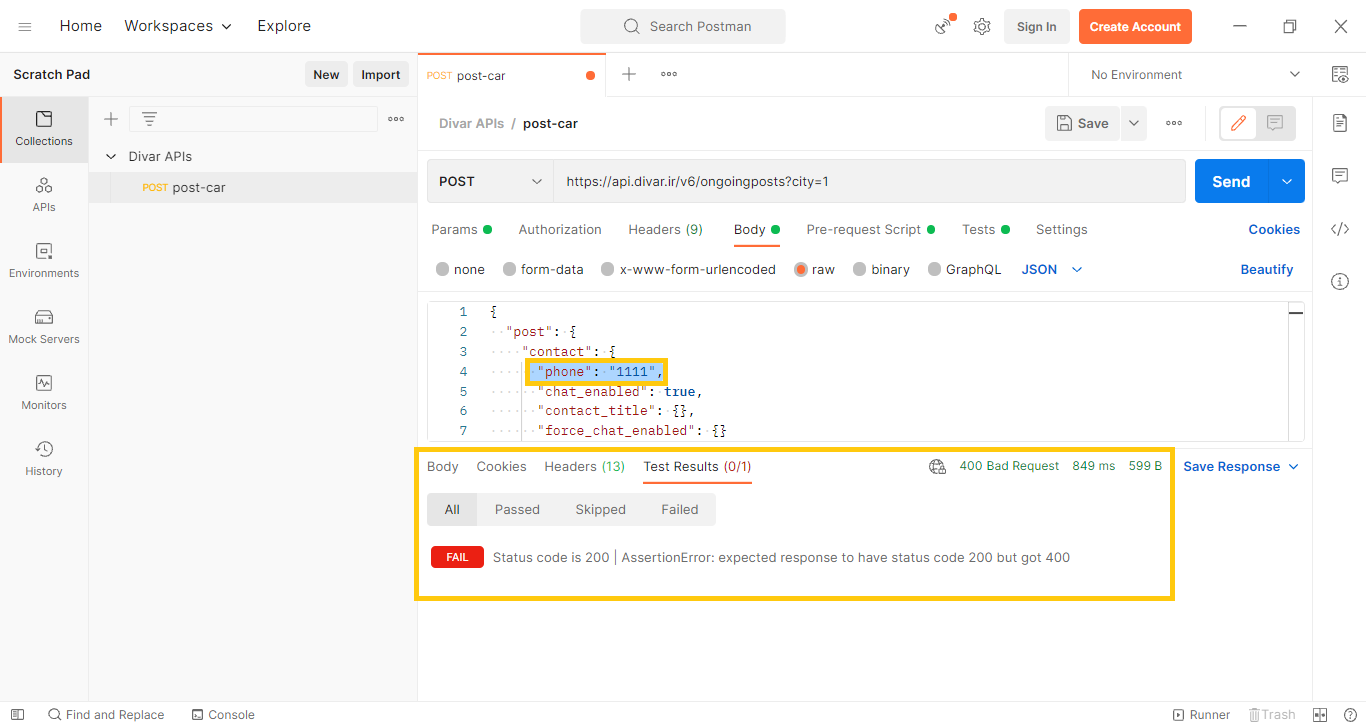Click the Send button

(1231, 181)
